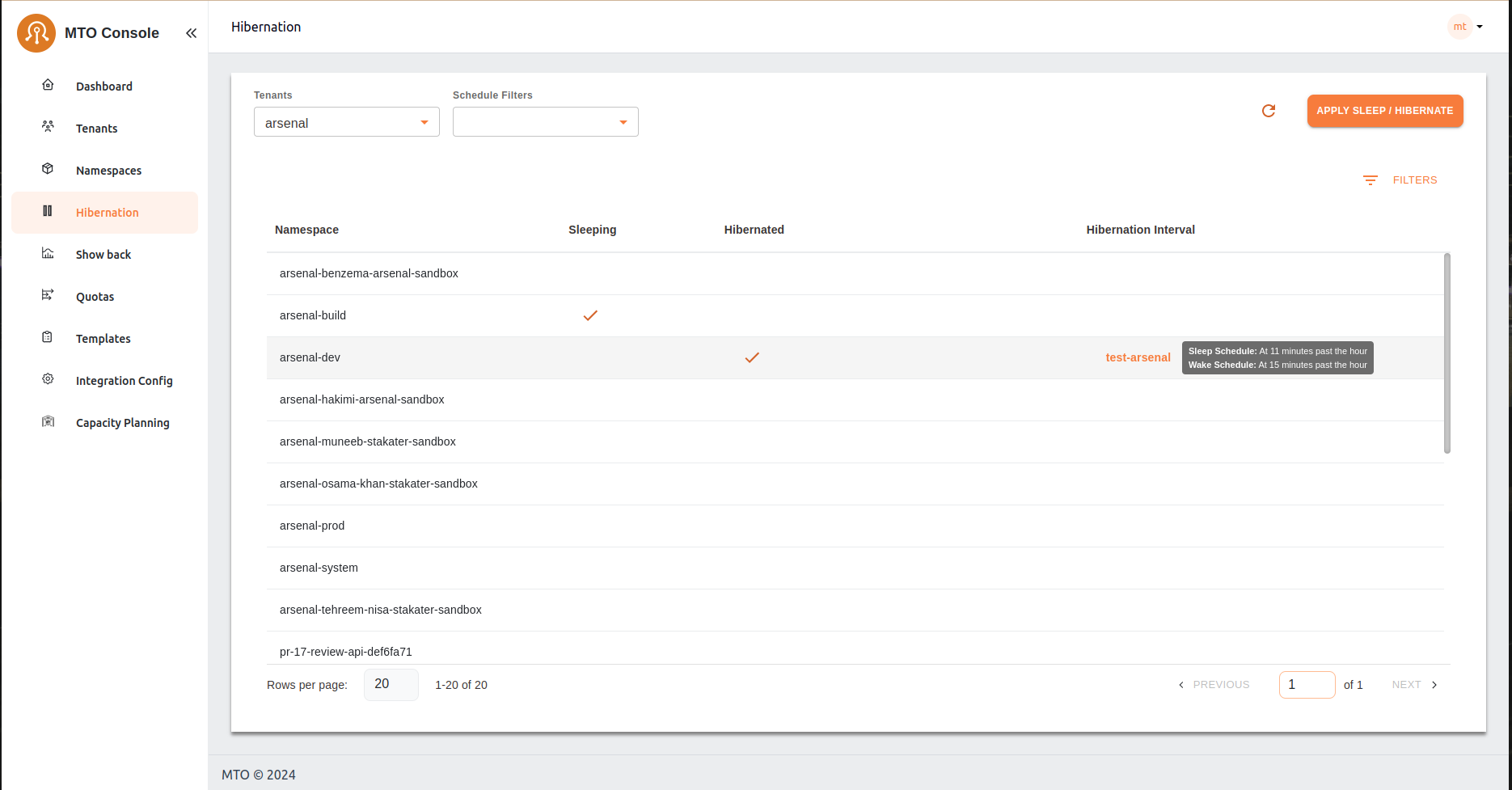
Task: Click the Sleeping checkmark for arsenal-build
Action: (590, 315)
